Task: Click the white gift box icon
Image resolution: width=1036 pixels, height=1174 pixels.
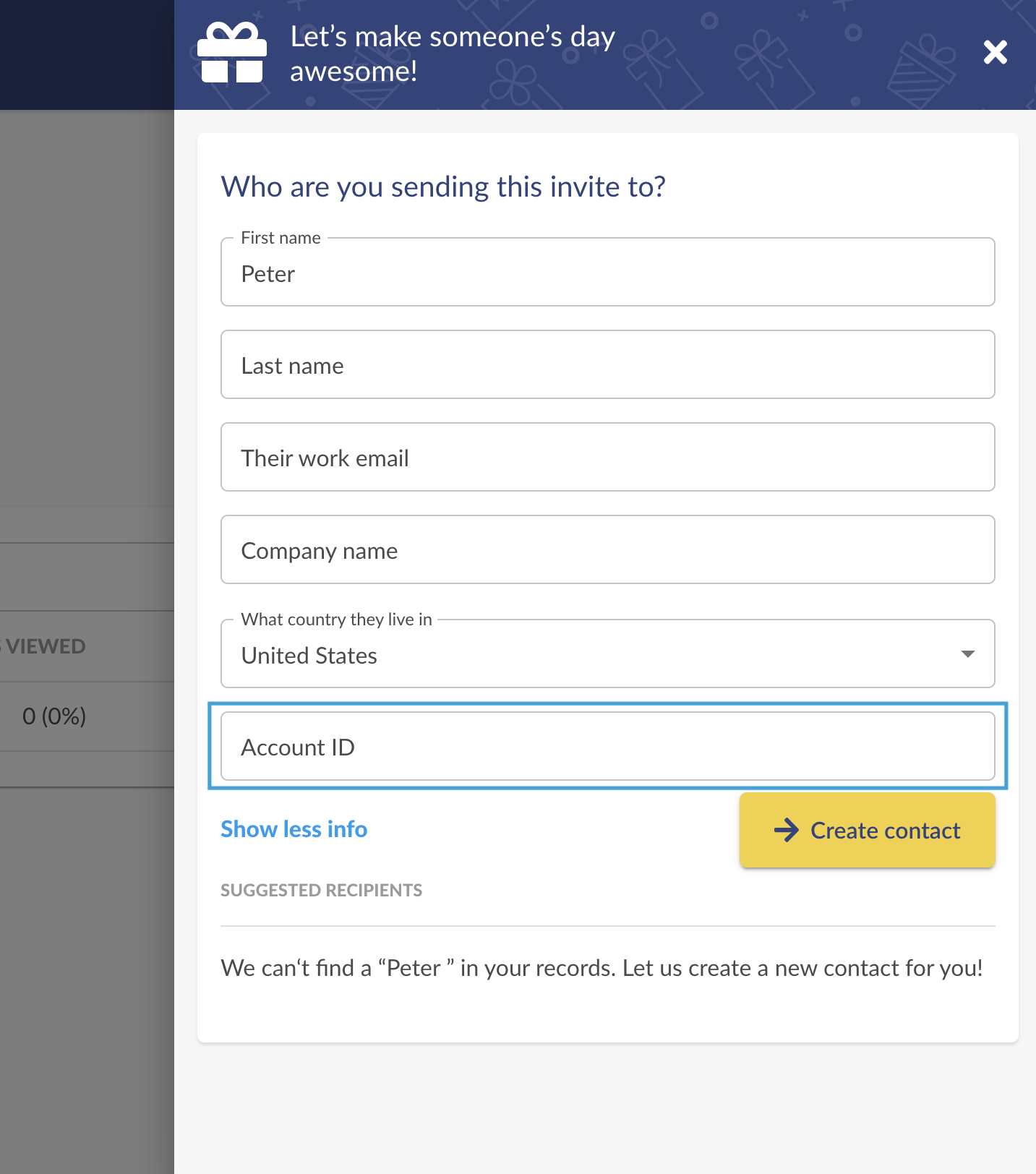Action: coord(232,53)
